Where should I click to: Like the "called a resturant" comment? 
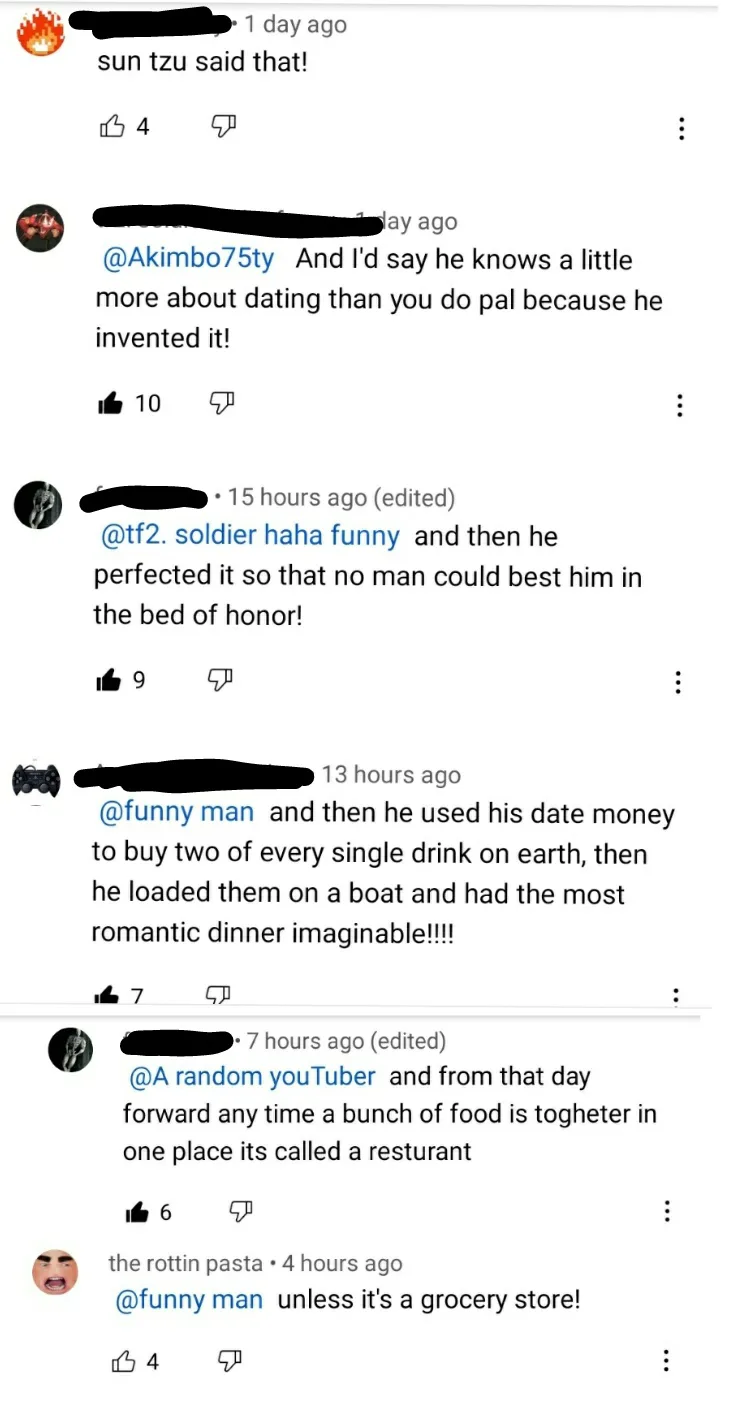(x=136, y=1212)
